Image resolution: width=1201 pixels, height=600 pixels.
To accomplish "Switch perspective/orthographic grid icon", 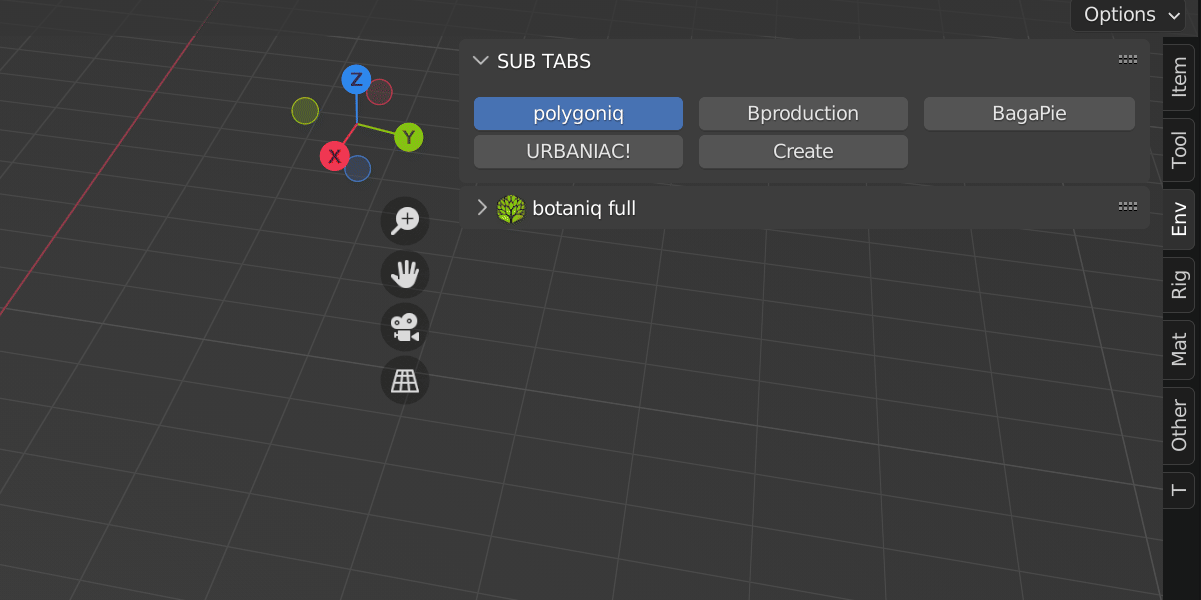I will [405, 380].
